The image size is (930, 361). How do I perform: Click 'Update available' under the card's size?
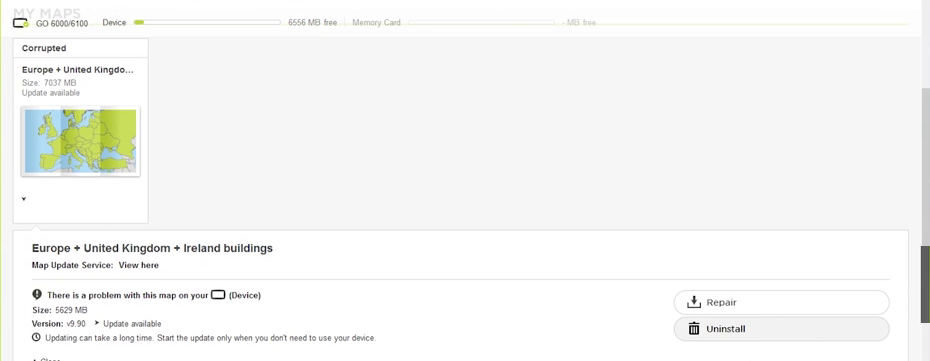(51, 93)
